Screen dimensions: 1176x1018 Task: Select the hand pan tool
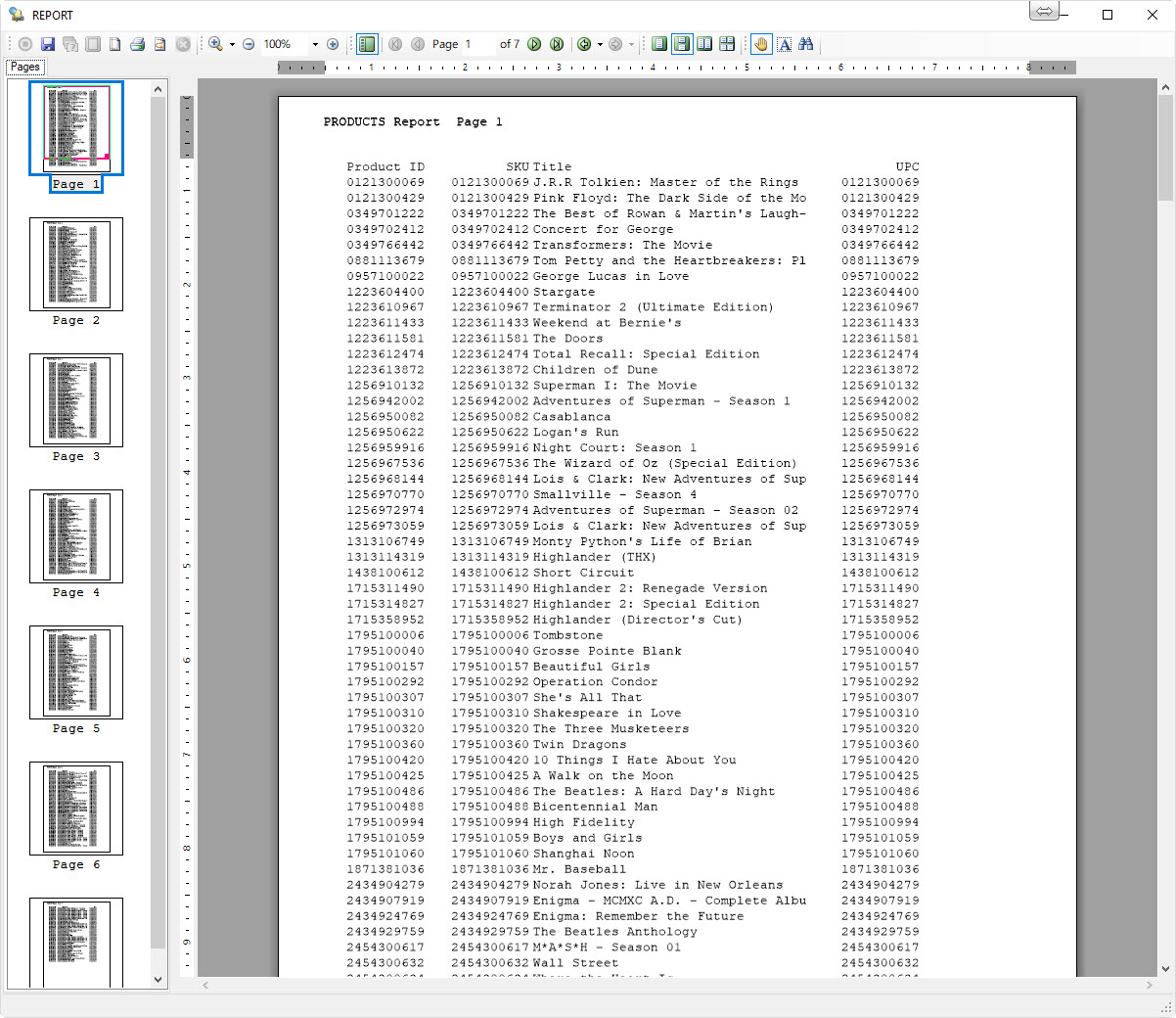[x=761, y=44]
